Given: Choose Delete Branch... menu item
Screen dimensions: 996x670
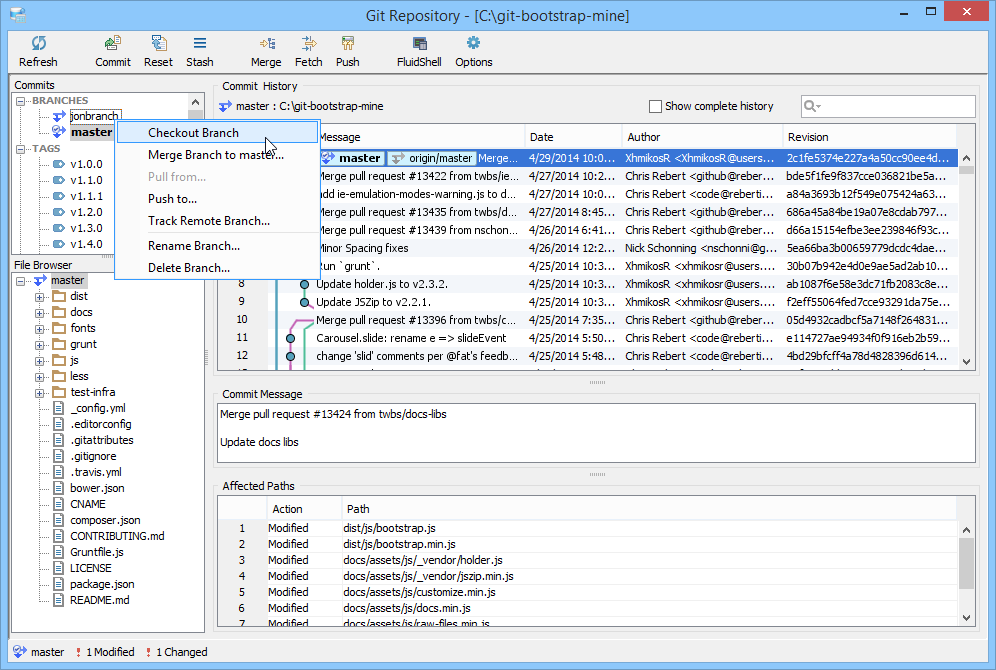Looking at the screenshot, I should [x=217, y=267].
